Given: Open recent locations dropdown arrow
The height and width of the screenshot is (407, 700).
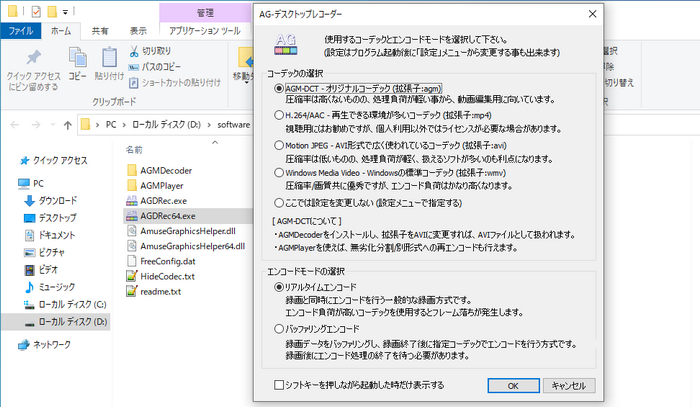Looking at the screenshot, I should [53, 125].
